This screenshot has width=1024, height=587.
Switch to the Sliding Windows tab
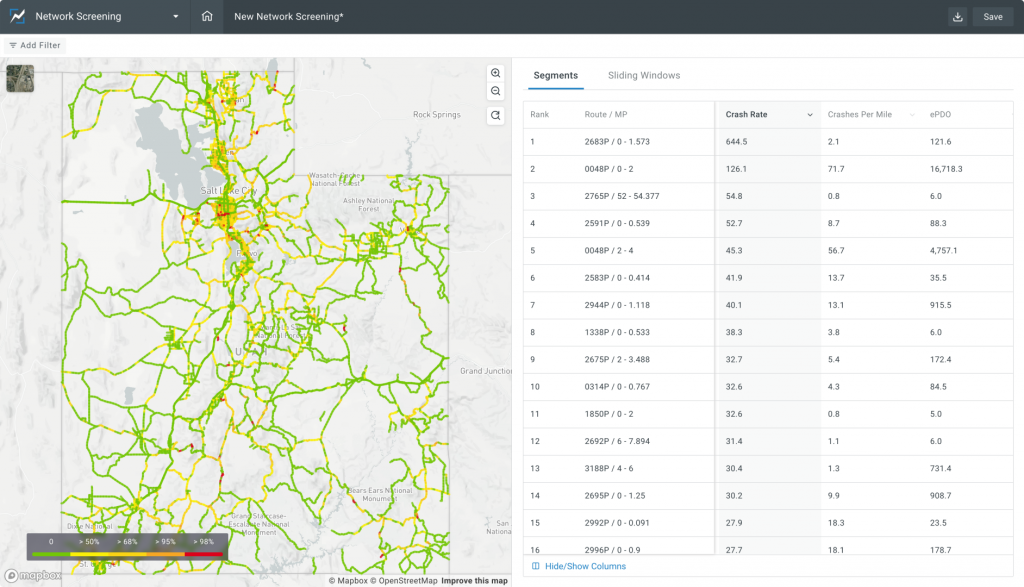[x=644, y=76]
